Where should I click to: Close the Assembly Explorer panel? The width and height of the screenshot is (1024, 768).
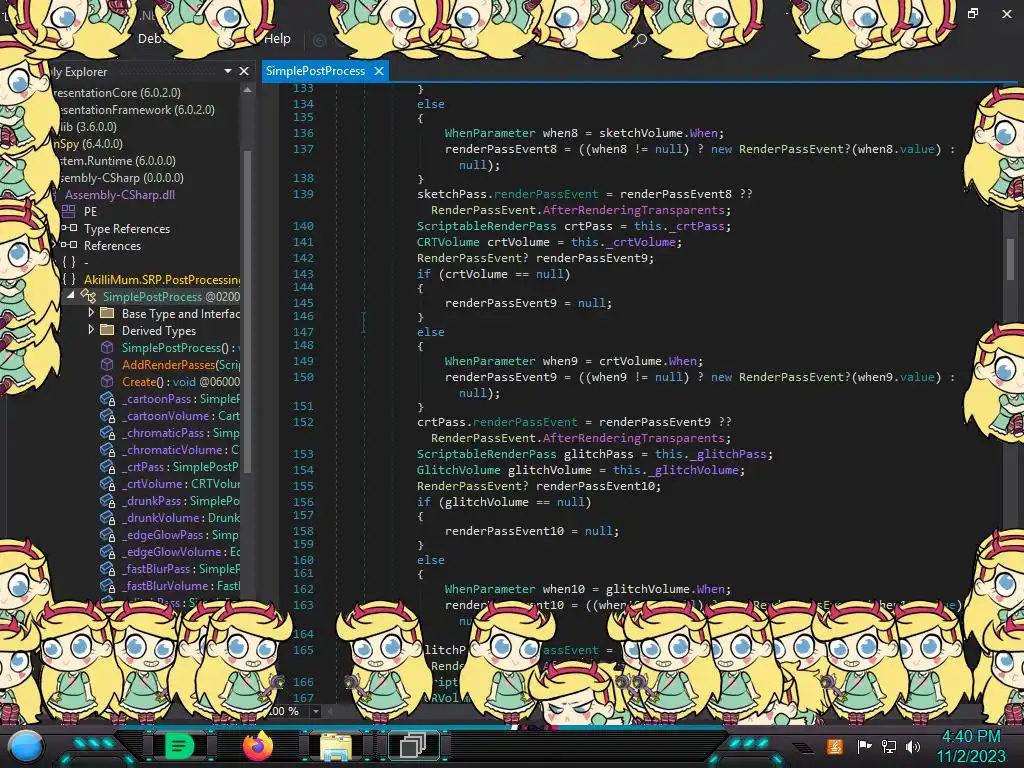[244, 71]
